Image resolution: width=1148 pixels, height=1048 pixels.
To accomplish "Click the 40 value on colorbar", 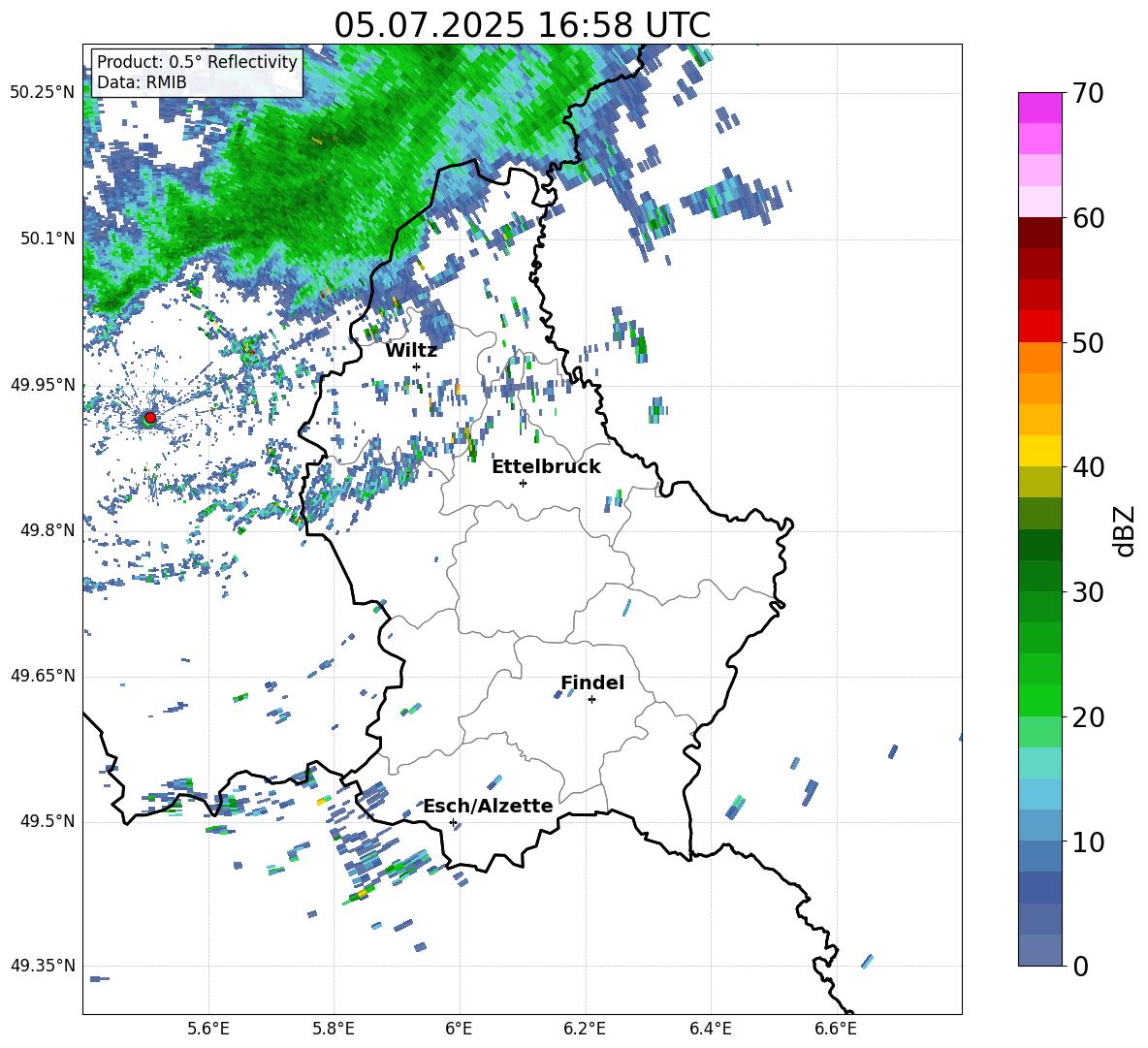I will tap(1089, 467).
